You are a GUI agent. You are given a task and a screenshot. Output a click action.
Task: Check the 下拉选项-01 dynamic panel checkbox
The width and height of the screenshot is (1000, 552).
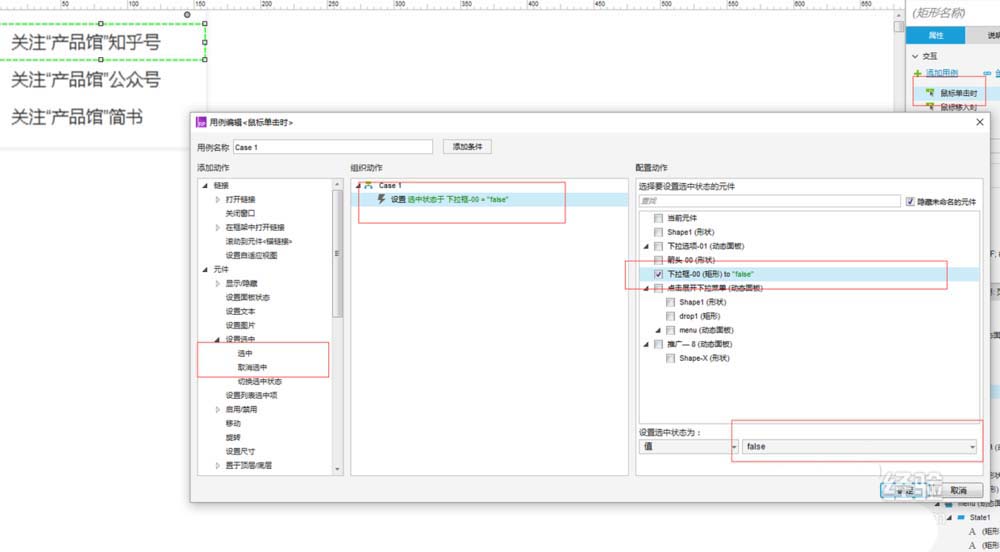658,246
